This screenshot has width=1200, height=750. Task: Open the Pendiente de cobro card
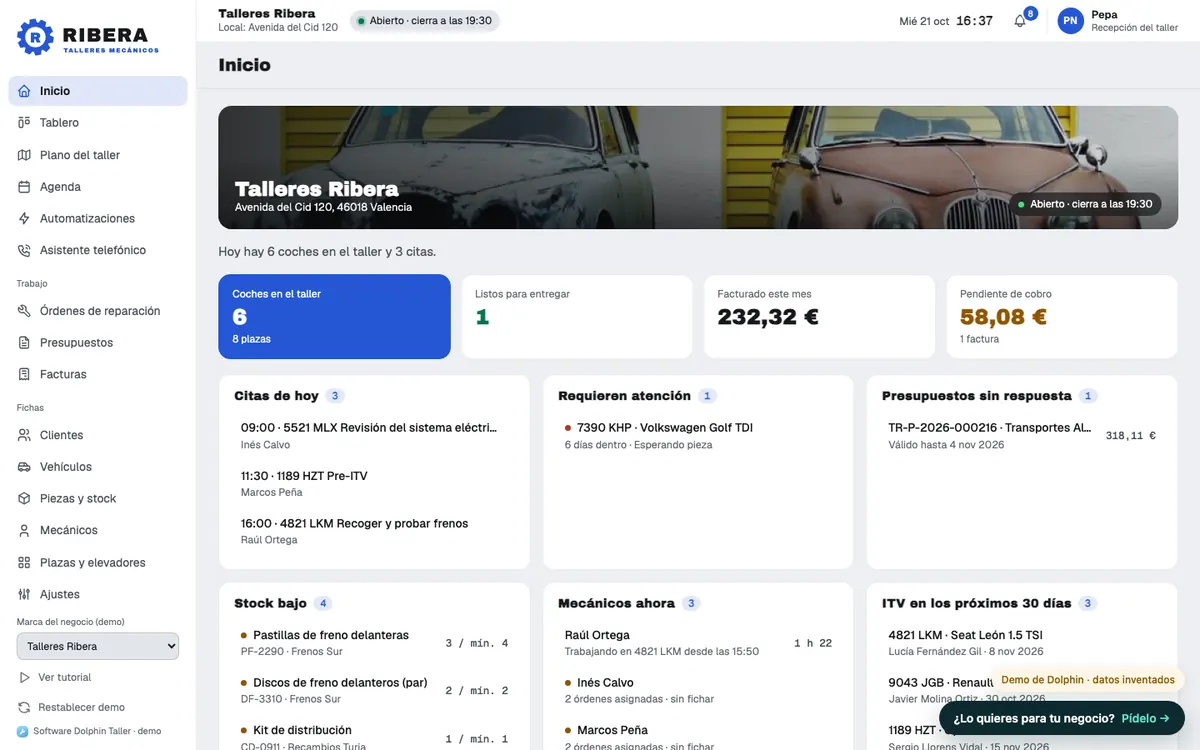click(1062, 316)
